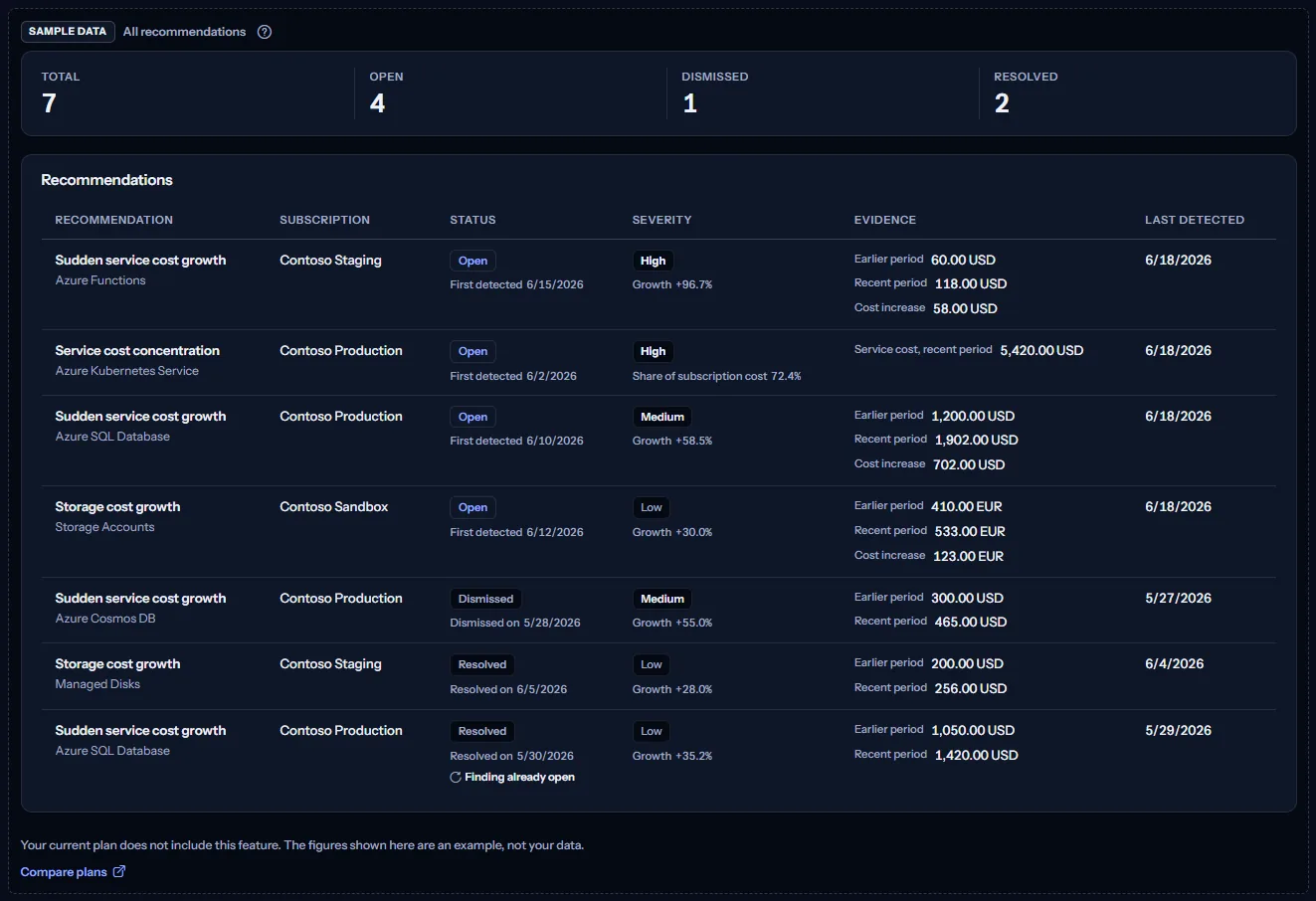This screenshot has width=1316, height=901.
Task: Click the Dismissed status badge
Action: (485, 600)
